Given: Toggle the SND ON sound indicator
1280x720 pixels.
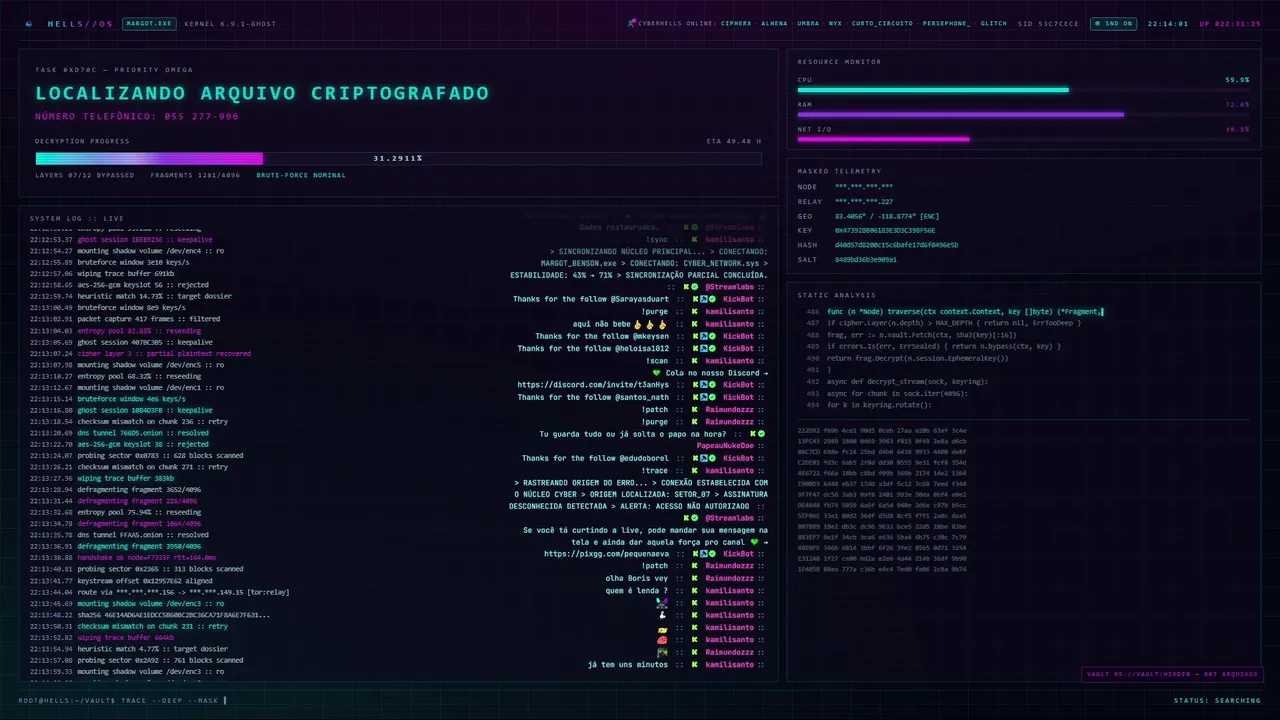Looking at the screenshot, I should (1116, 23).
